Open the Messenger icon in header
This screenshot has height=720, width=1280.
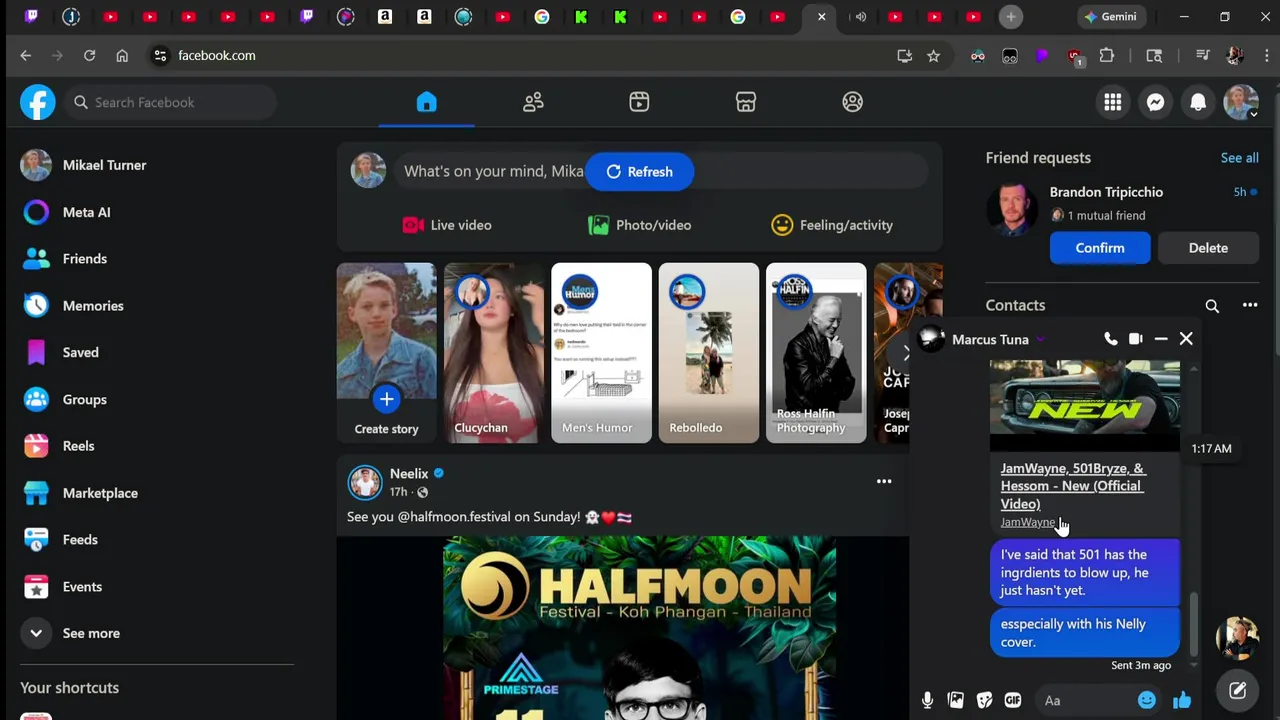pyautogui.click(x=1155, y=102)
